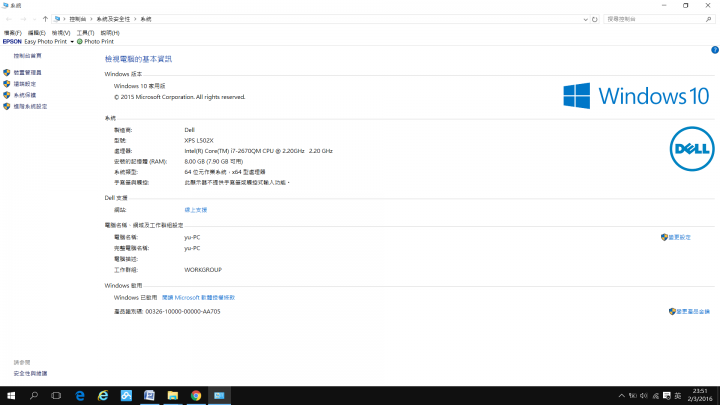Switch input language indicator 英
Screen dimensions: 720x405
pos(678,396)
